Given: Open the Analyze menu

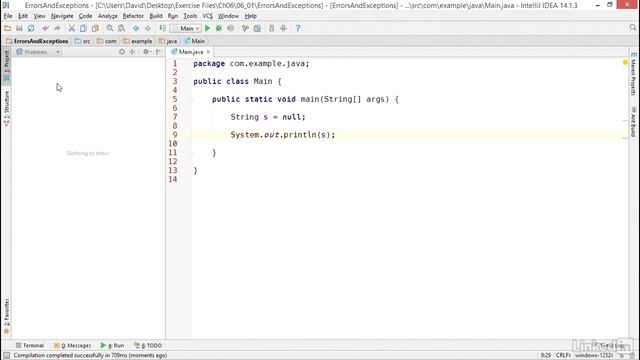Looking at the screenshot, I should pos(107,16).
